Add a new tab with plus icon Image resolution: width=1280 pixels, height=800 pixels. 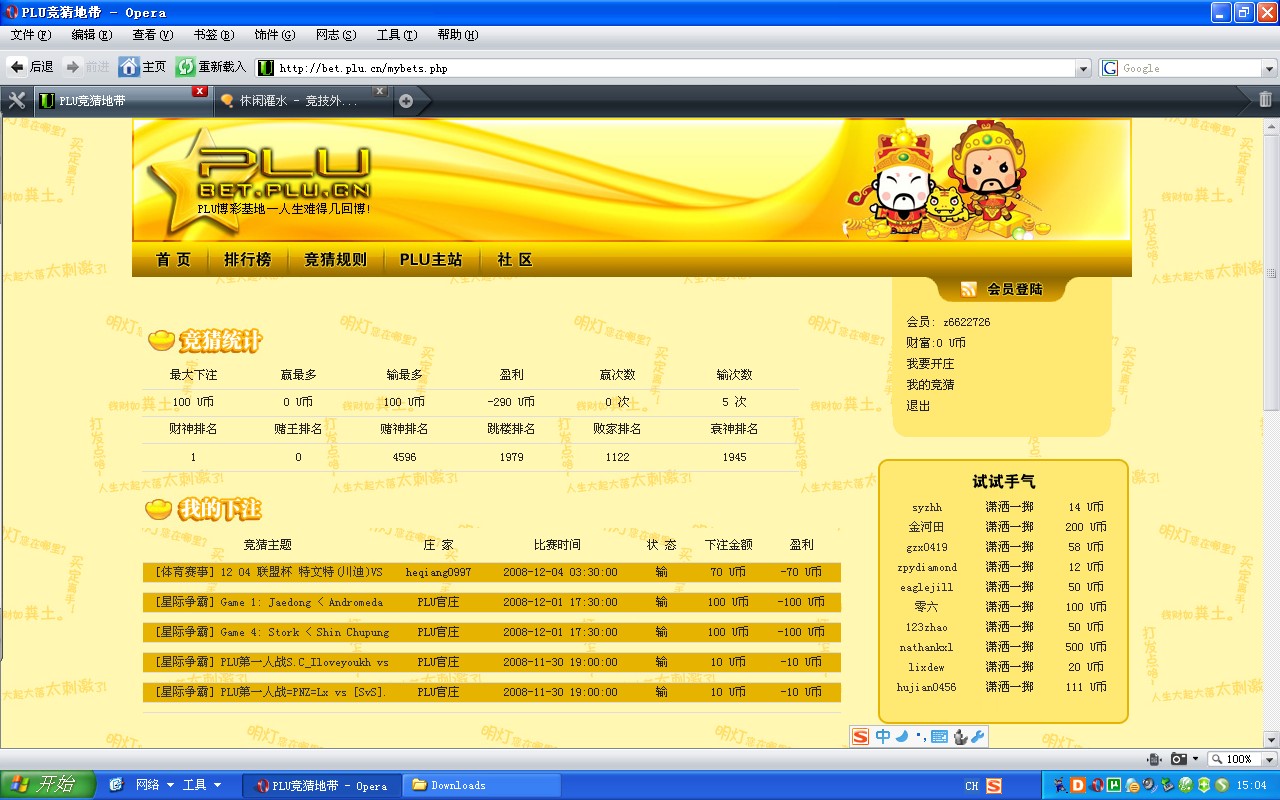(x=406, y=101)
